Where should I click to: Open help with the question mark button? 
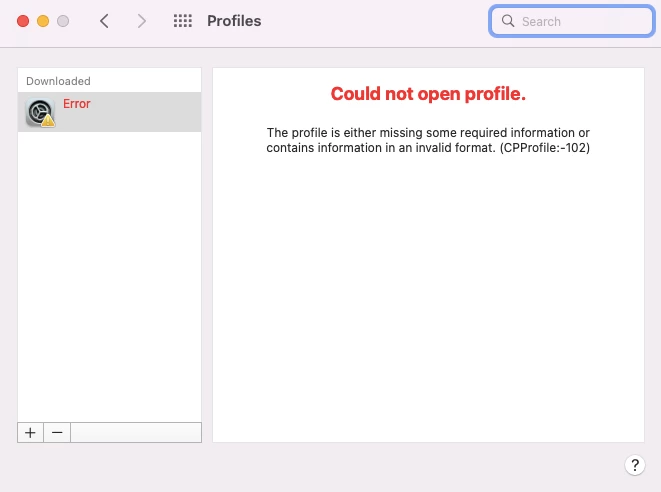(x=634, y=465)
